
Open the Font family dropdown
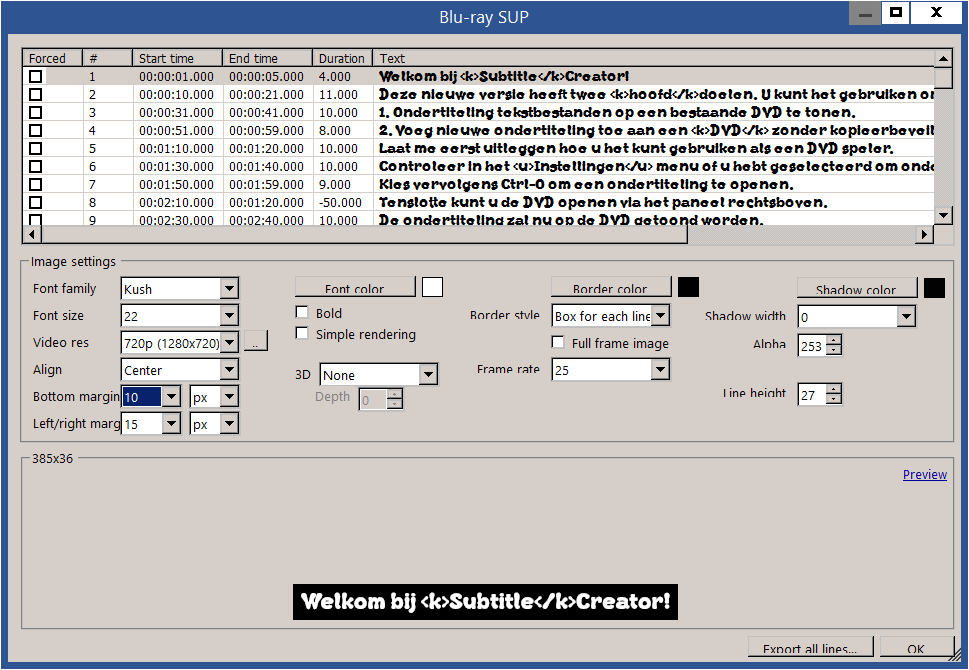pyautogui.click(x=229, y=289)
